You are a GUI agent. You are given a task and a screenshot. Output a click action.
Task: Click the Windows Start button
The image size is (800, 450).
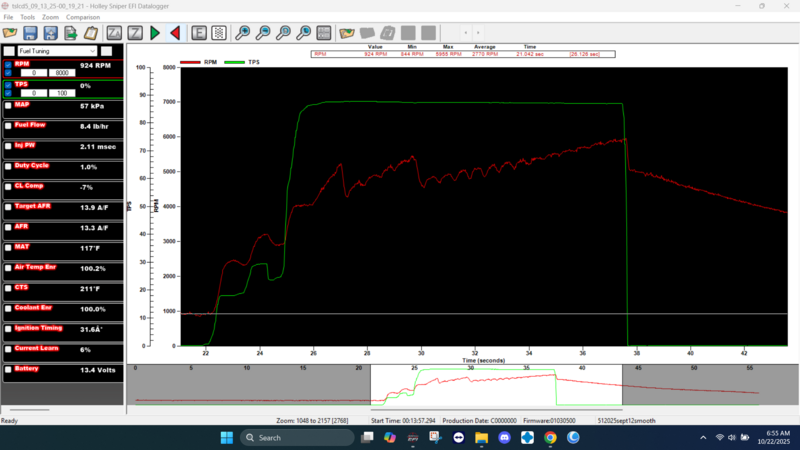pos(225,438)
